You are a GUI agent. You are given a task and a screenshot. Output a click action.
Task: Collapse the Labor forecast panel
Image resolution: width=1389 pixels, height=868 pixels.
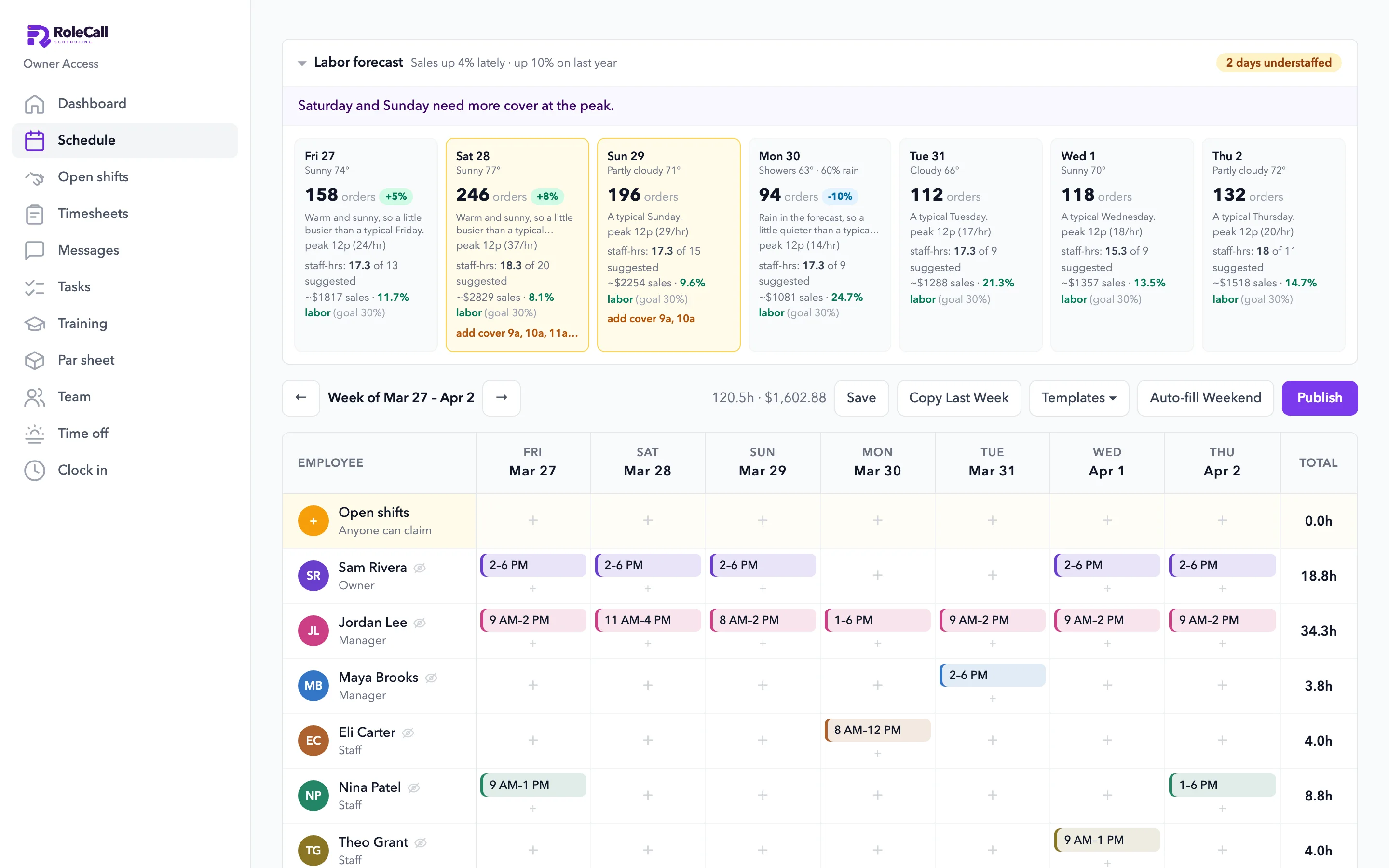[x=302, y=63]
